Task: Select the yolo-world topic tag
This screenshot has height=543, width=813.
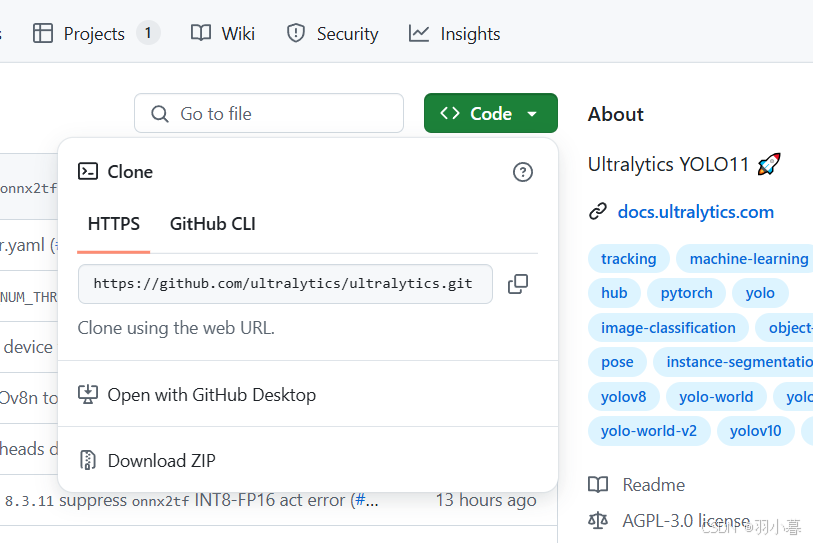Action: point(716,397)
